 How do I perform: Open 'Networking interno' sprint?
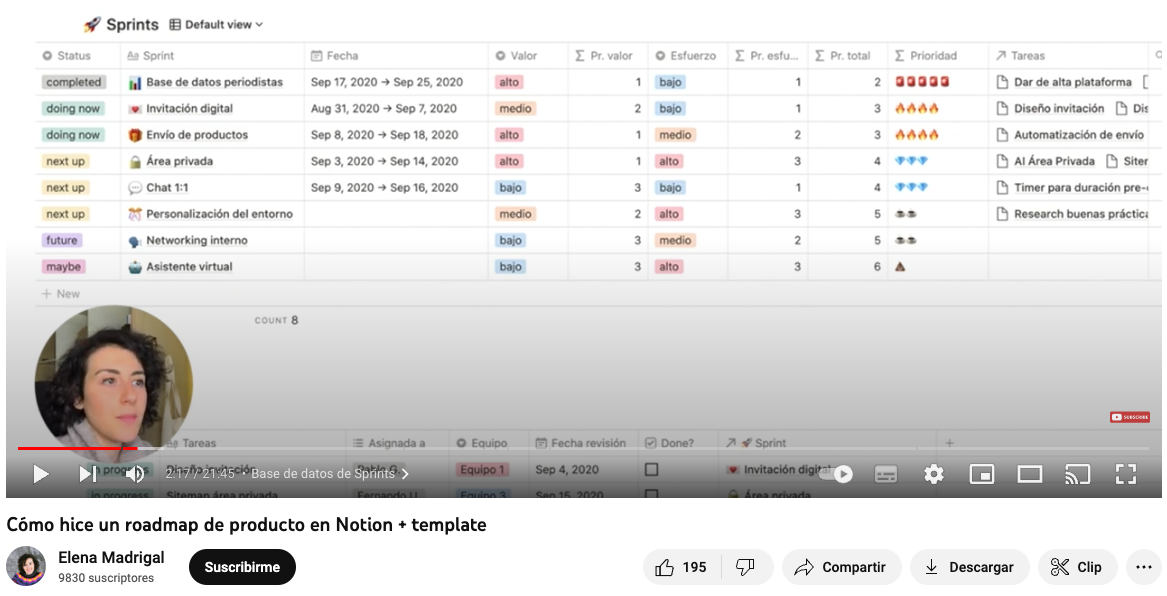tap(196, 240)
